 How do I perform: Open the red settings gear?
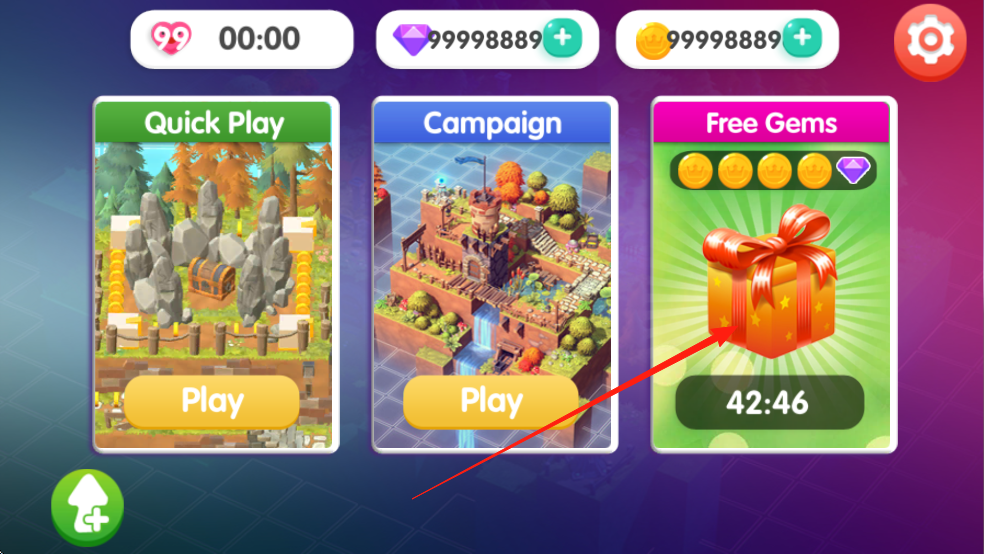tap(930, 41)
